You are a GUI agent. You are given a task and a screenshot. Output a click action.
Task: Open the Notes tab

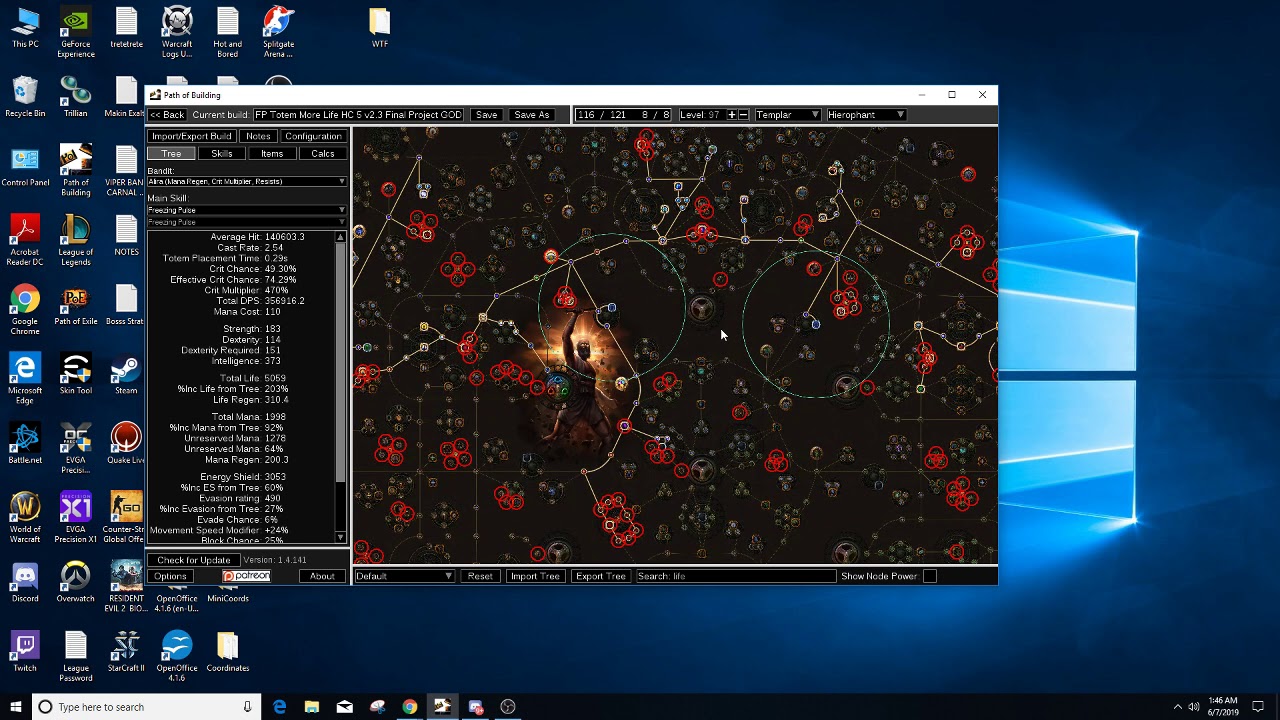pos(258,136)
